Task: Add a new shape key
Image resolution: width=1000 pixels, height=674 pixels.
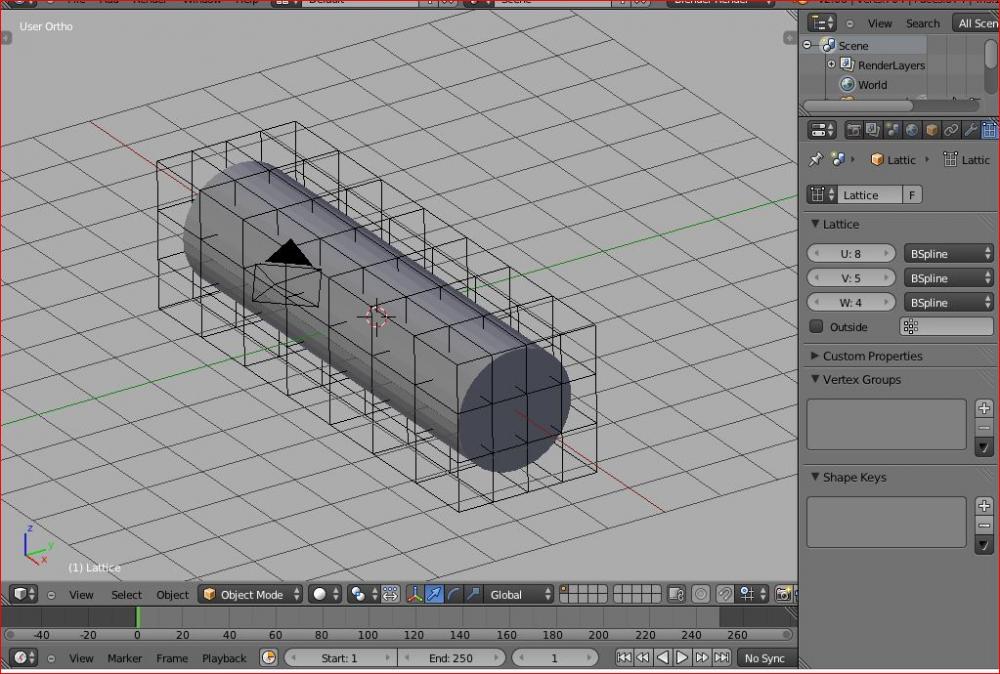Action: (984, 506)
